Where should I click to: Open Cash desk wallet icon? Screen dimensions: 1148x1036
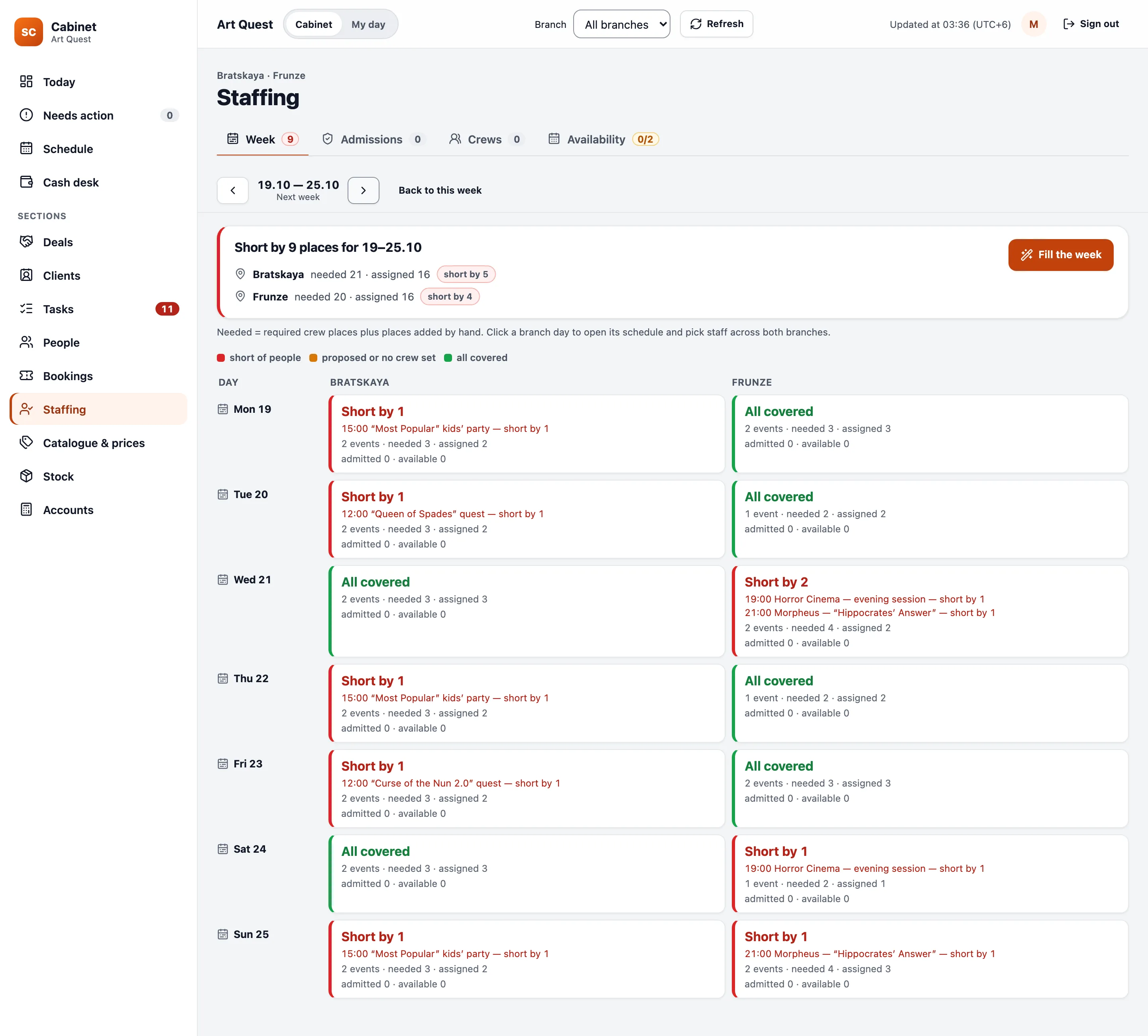26,182
